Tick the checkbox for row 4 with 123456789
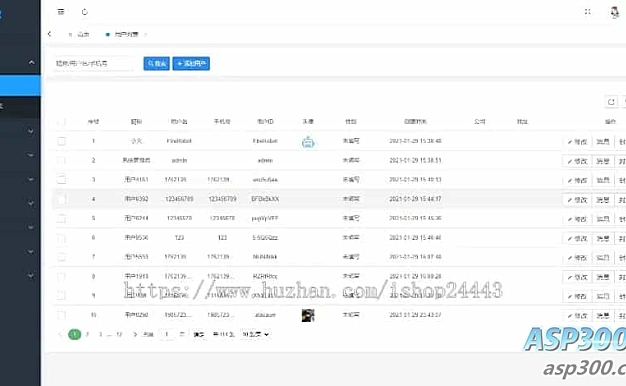 click(x=61, y=199)
